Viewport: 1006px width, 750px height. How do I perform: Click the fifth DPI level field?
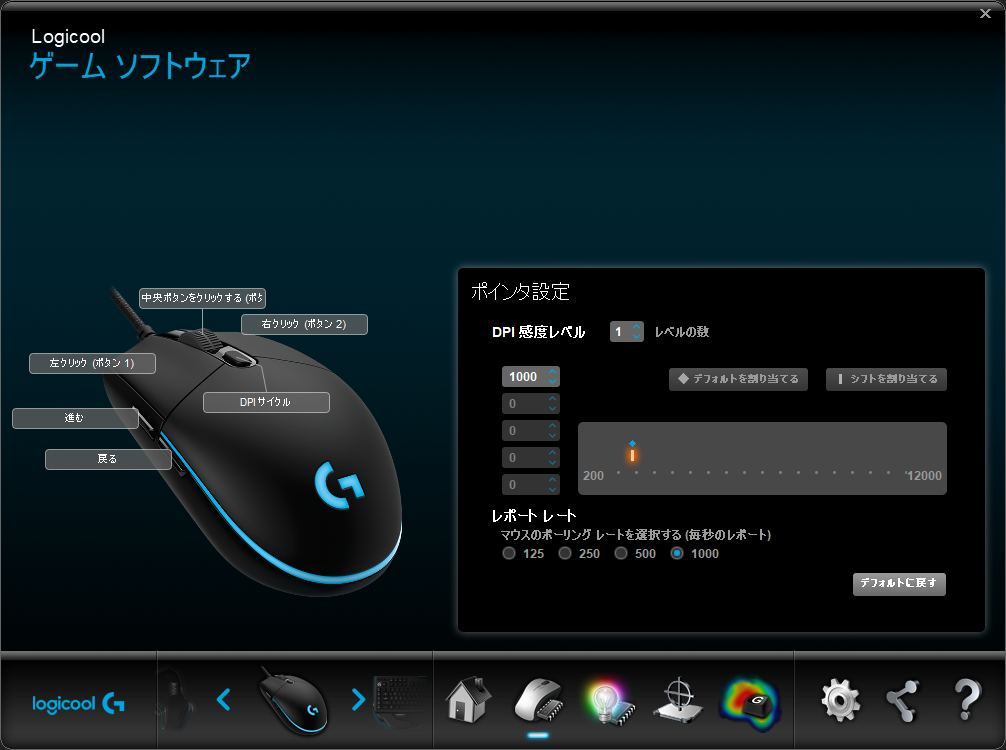click(531, 484)
